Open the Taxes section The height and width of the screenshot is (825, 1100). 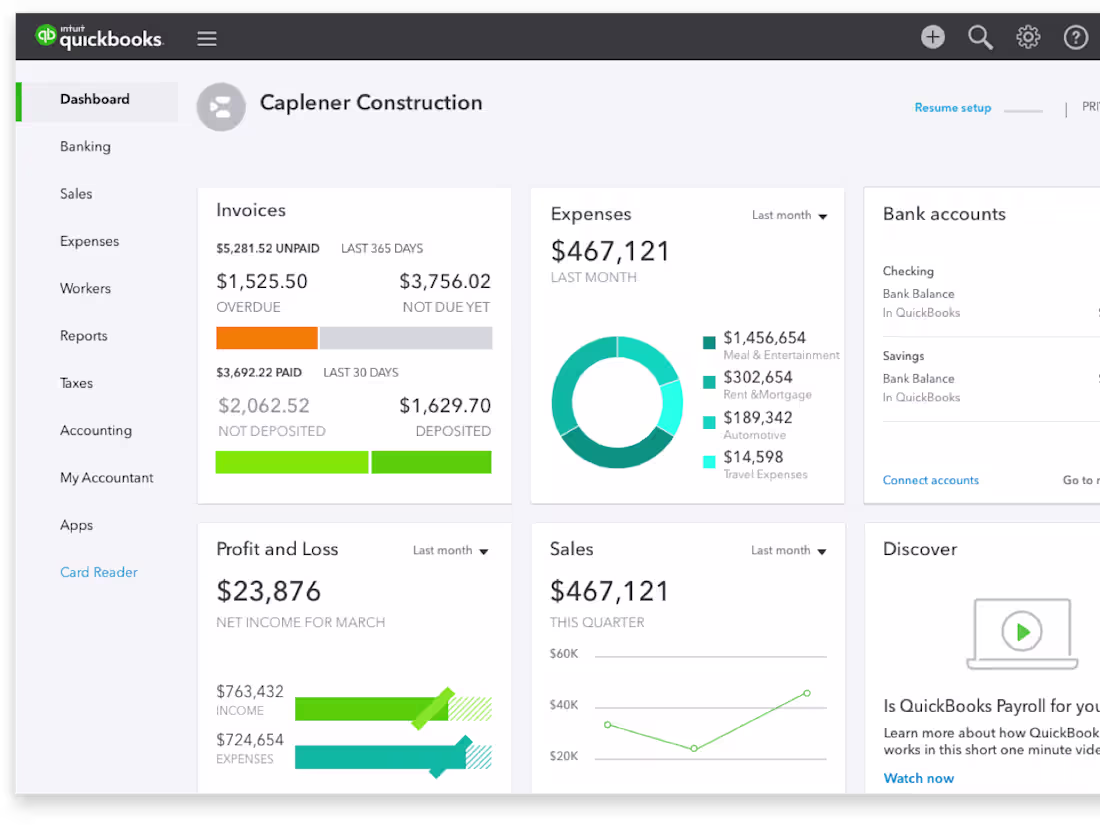(x=76, y=383)
